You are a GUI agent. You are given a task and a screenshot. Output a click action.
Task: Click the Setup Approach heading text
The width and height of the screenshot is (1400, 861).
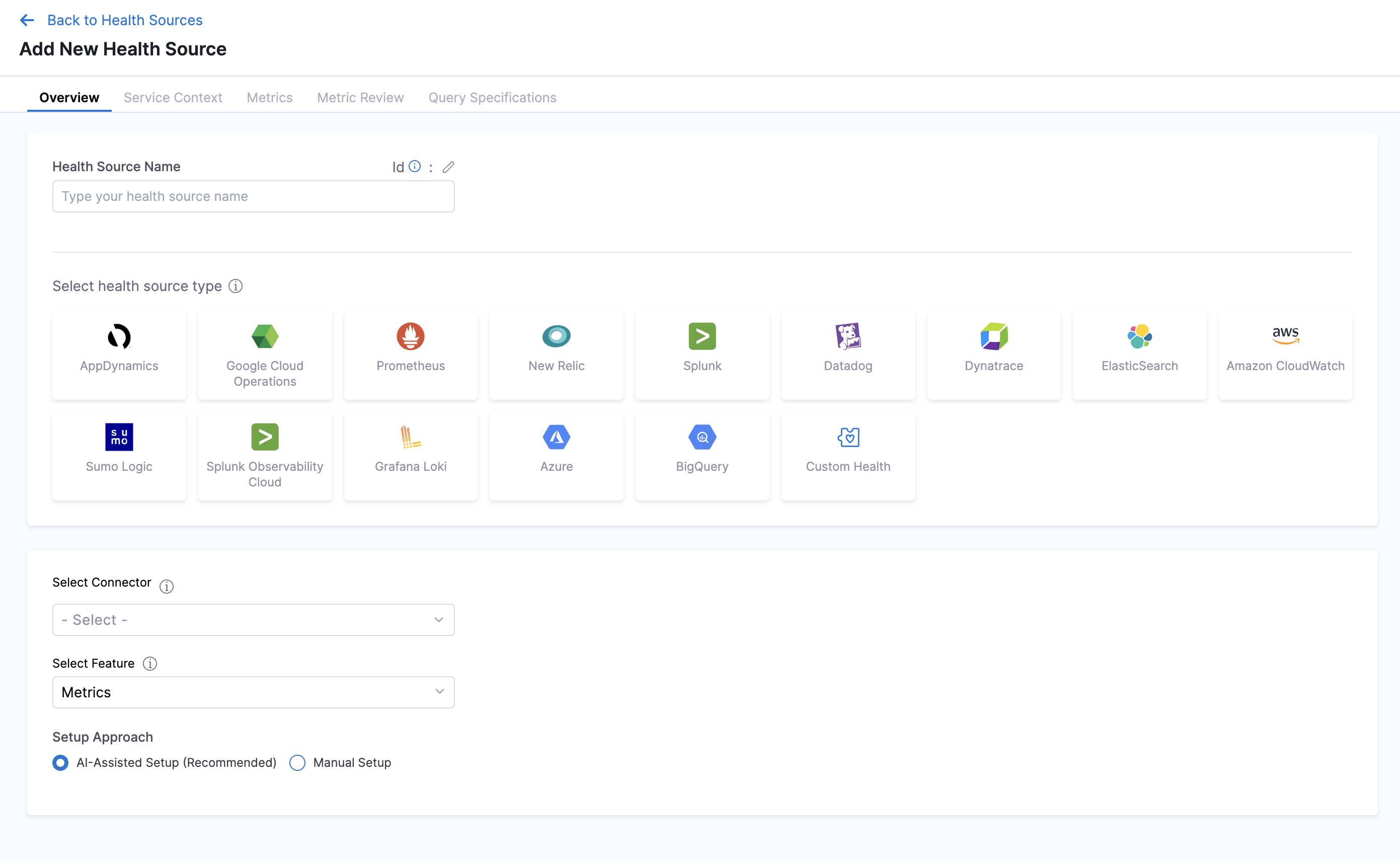pyautogui.click(x=103, y=737)
